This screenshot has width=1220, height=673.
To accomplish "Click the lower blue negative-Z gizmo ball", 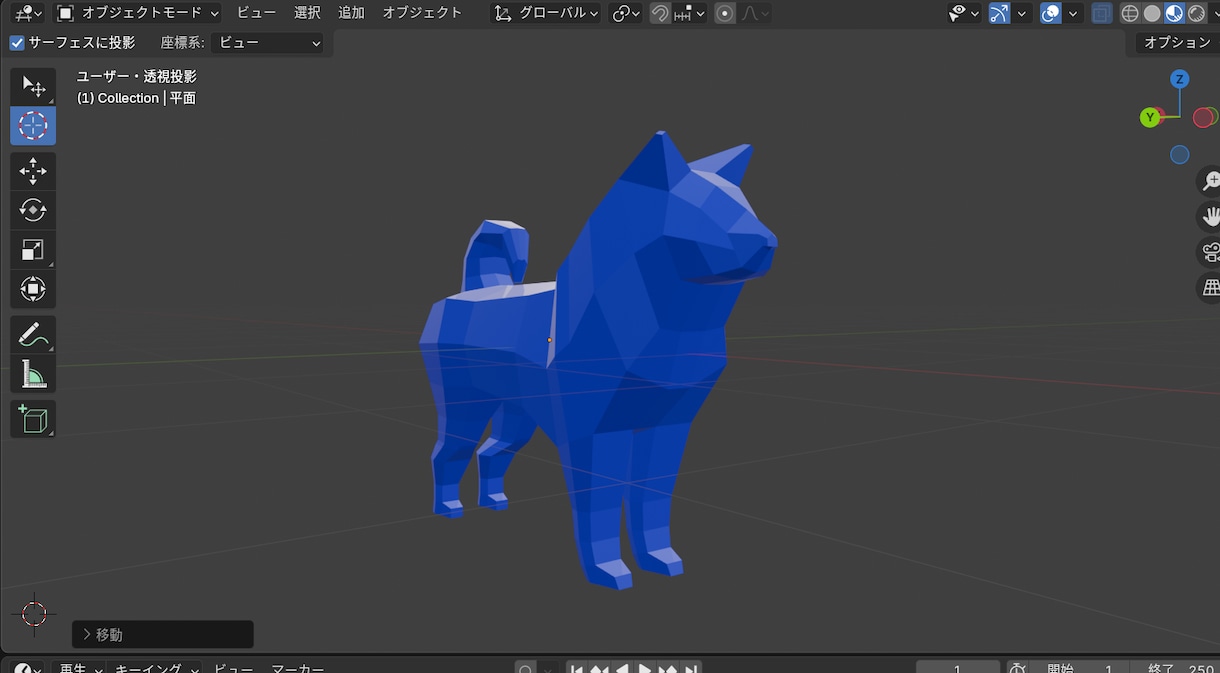I will coord(1180,155).
